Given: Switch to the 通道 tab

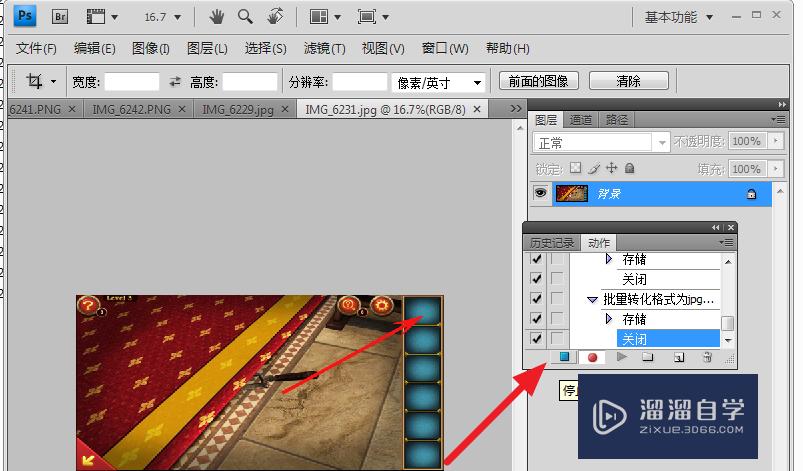Looking at the screenshot, I should 581,120.
